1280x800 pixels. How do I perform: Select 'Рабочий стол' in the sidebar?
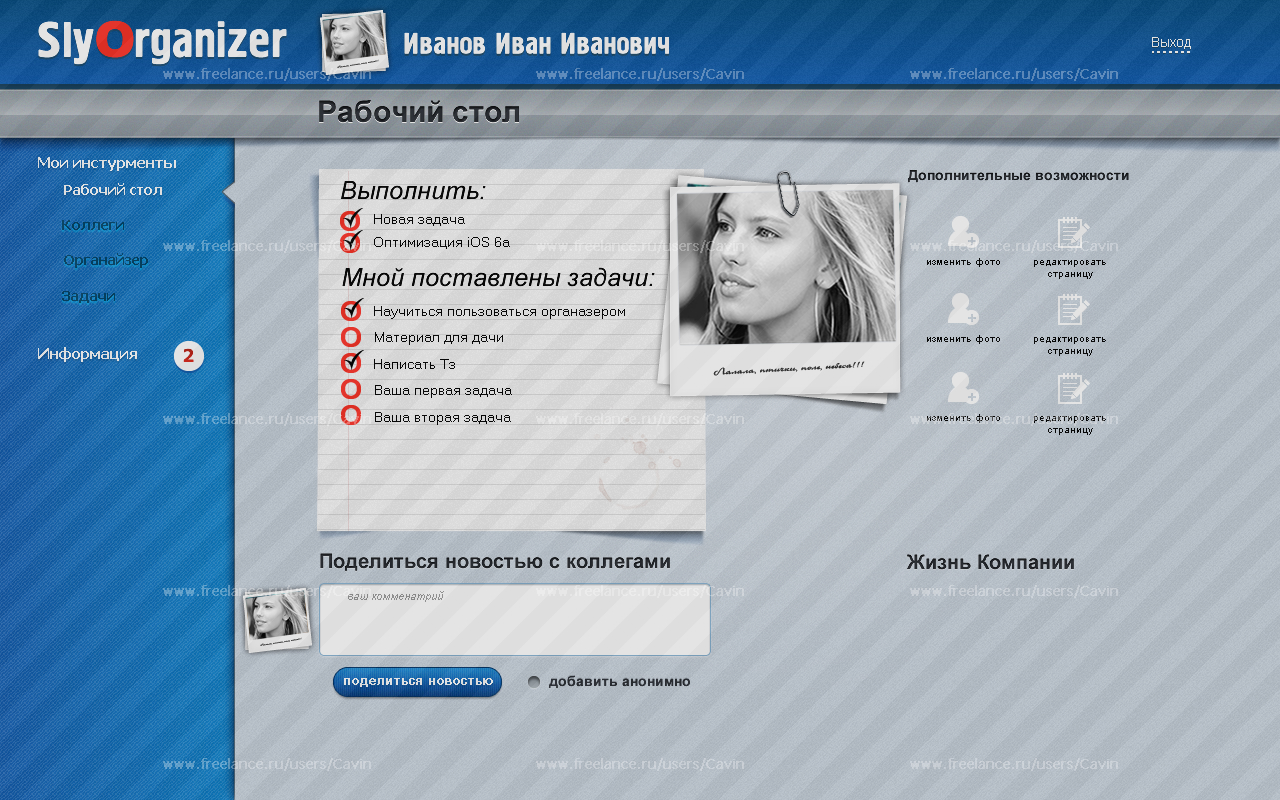(x=113, y=190)
